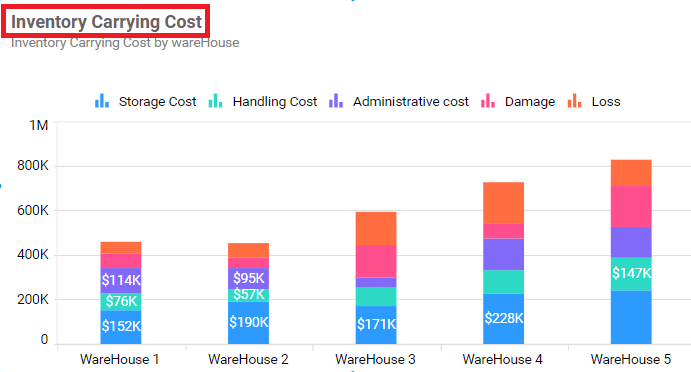Click the orange Loss segment of WareHouse 3
The width and height of the screenshot is (691, 372).
point(376,228)
